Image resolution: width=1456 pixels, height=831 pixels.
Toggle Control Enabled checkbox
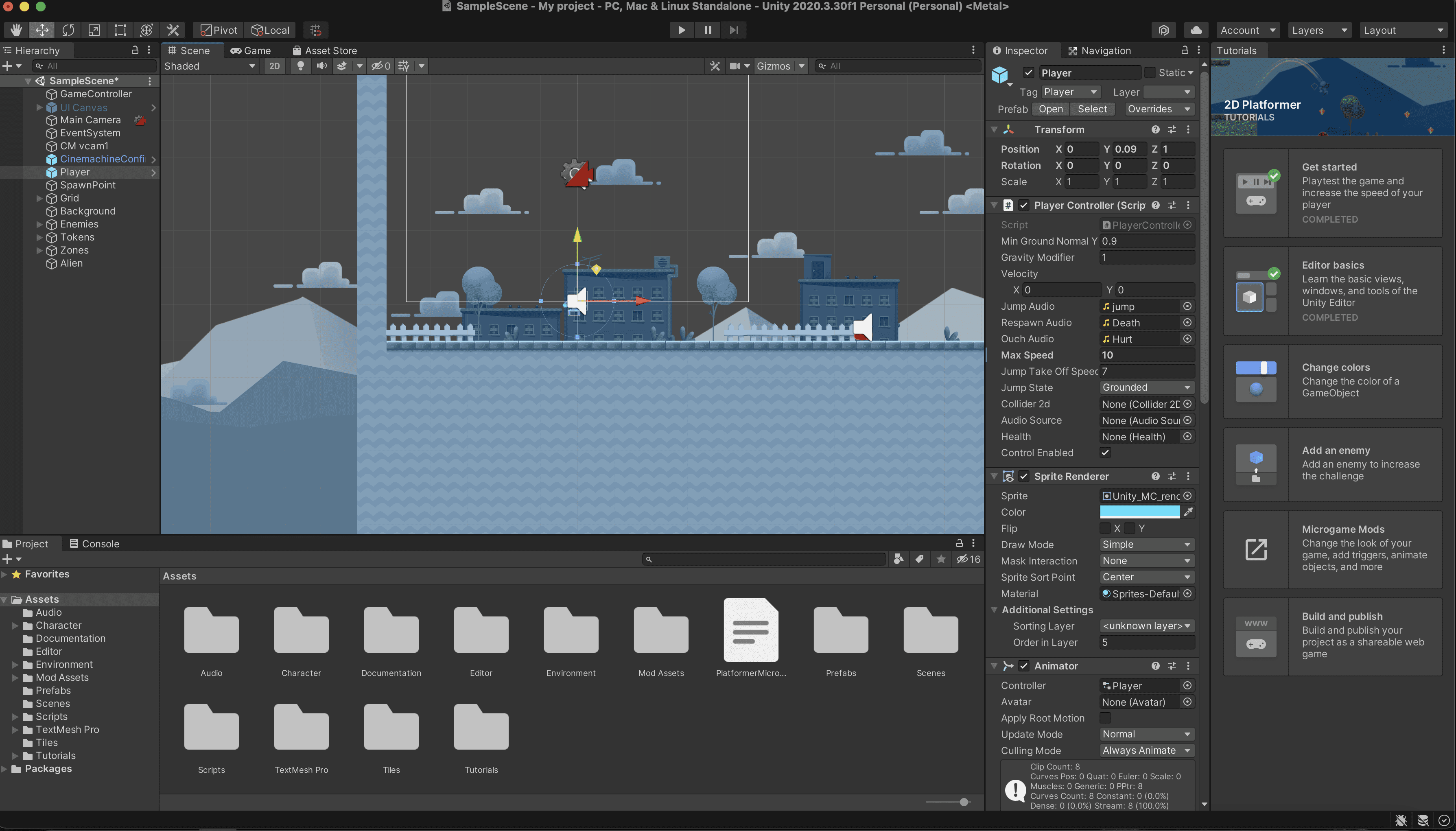1105,453
